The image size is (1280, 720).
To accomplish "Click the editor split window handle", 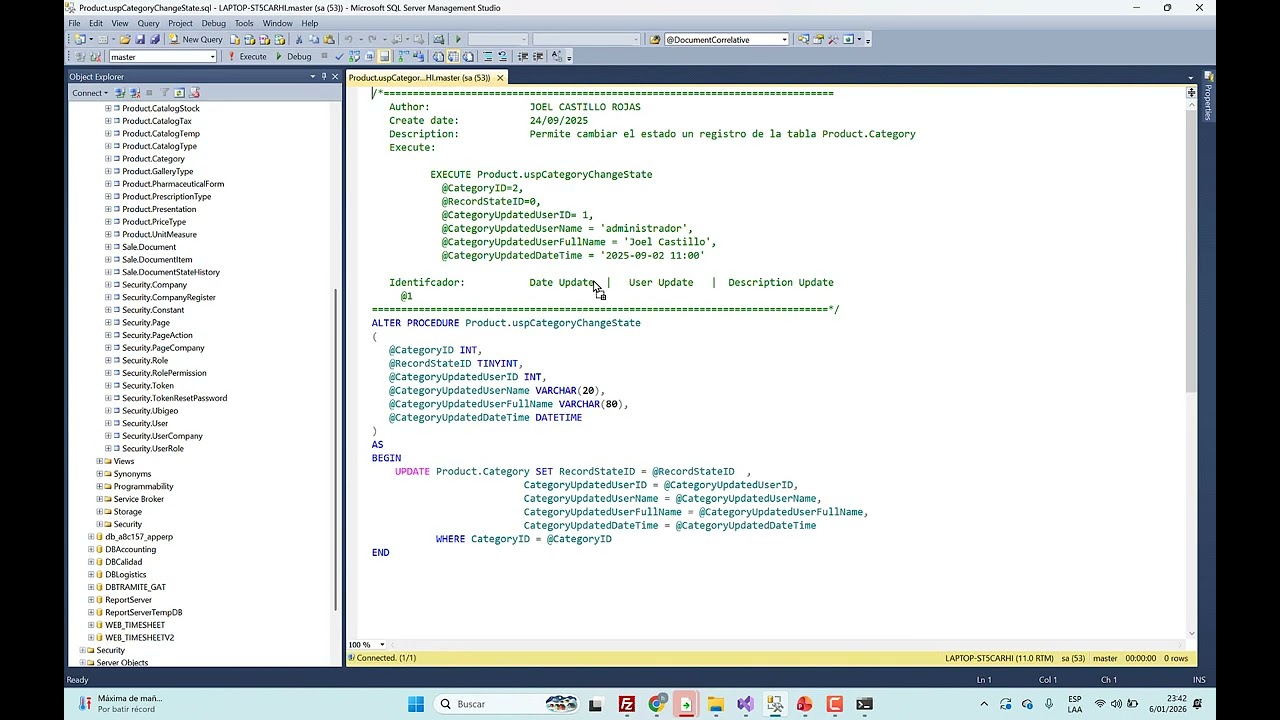I will click(1191, 92).
